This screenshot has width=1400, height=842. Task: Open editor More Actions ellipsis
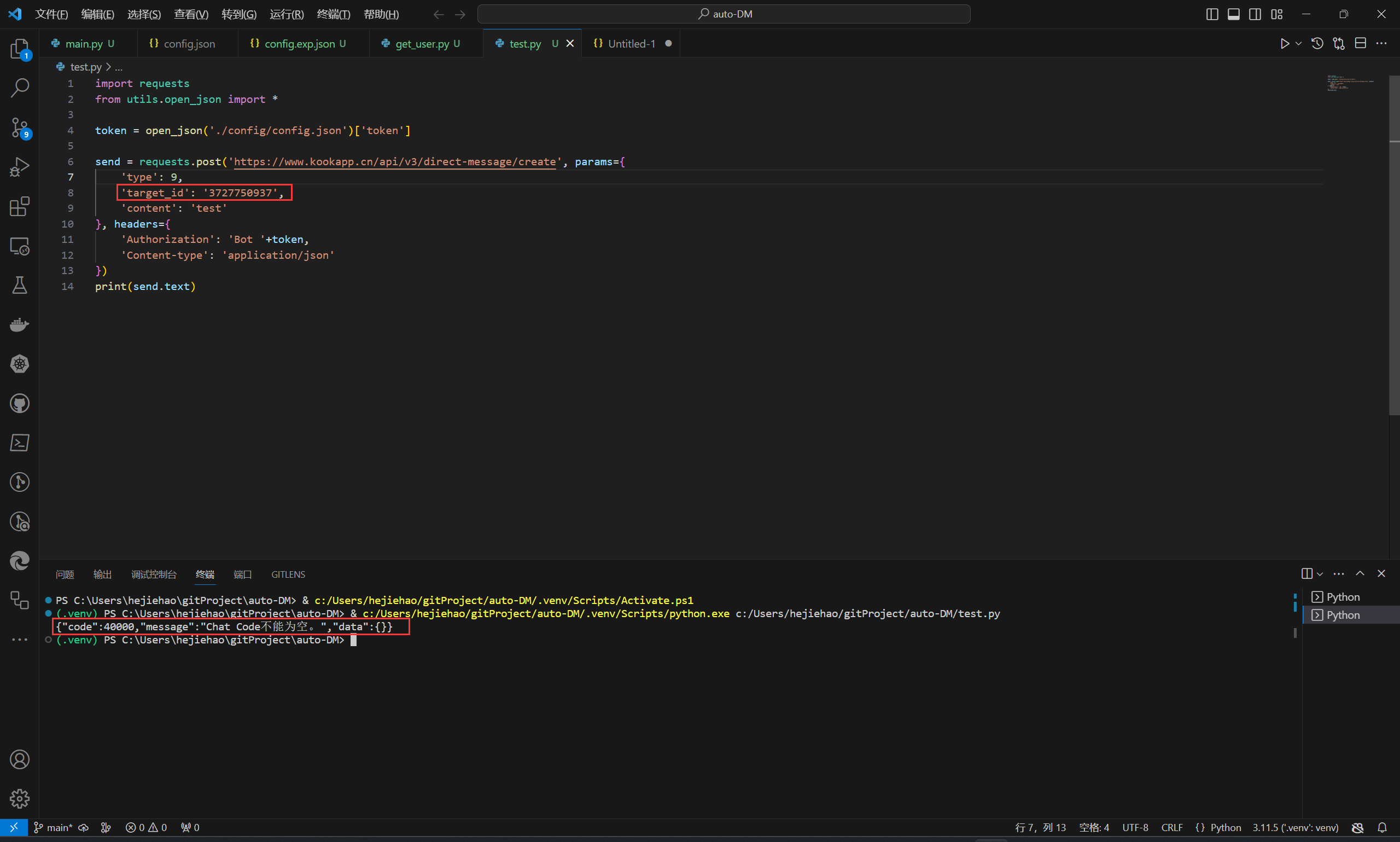(x=1381, y=44)
